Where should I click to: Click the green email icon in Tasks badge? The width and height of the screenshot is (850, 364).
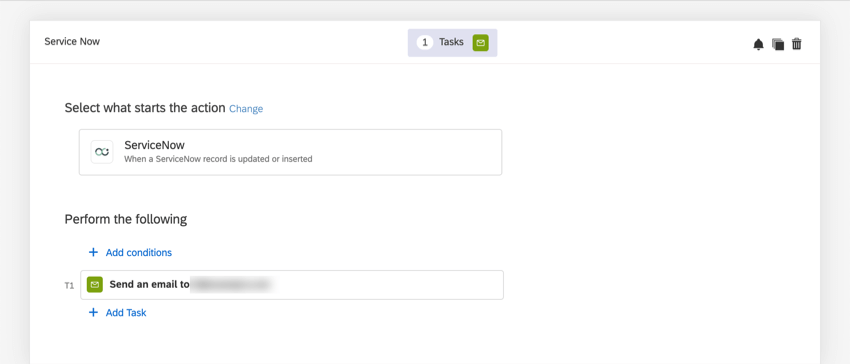tap(480, 42)
